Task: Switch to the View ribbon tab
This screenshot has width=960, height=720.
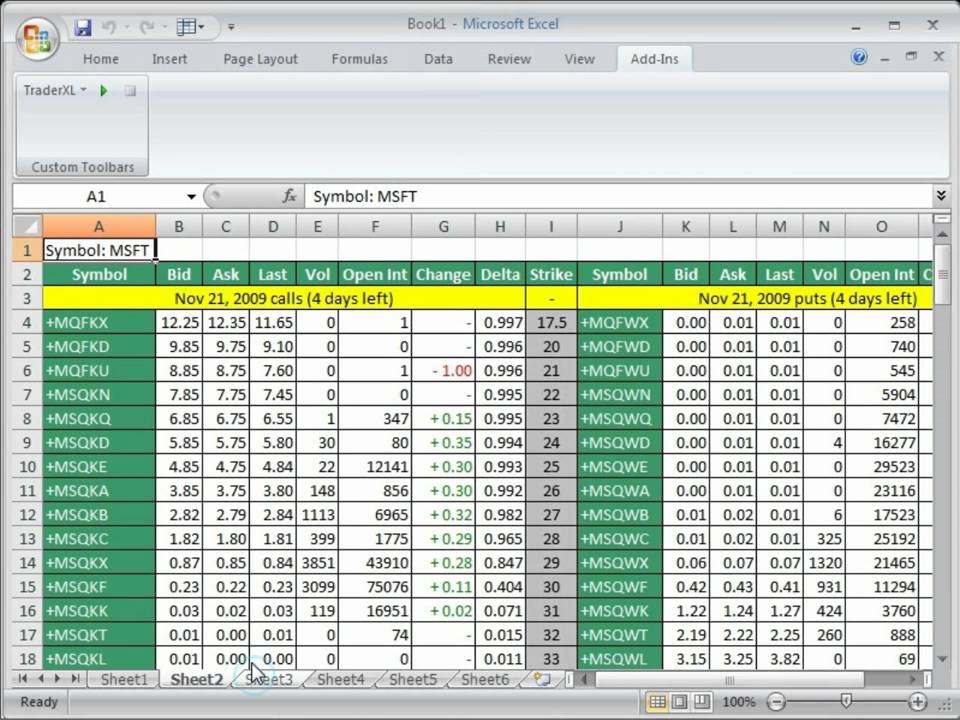Action: [x=579, y=59]
